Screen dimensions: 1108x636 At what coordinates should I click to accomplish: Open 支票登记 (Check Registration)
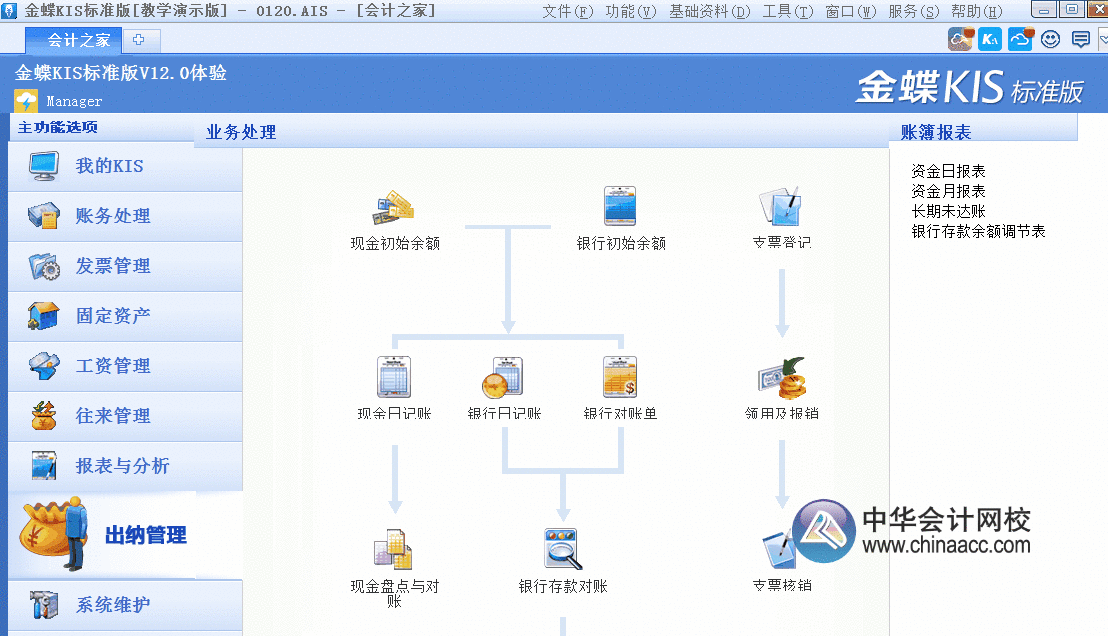[780, 212]
